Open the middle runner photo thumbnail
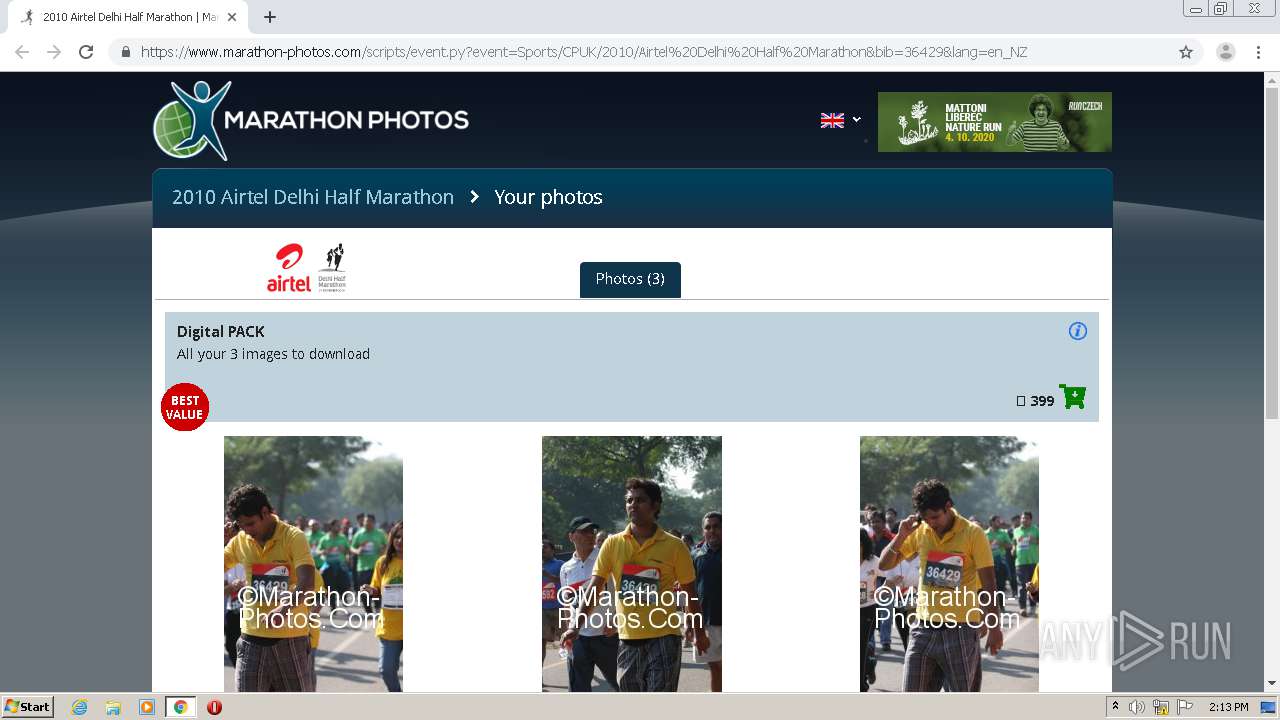Image resolution: width=1280 pixels, height=720 pixels. [x=631, y=564]
